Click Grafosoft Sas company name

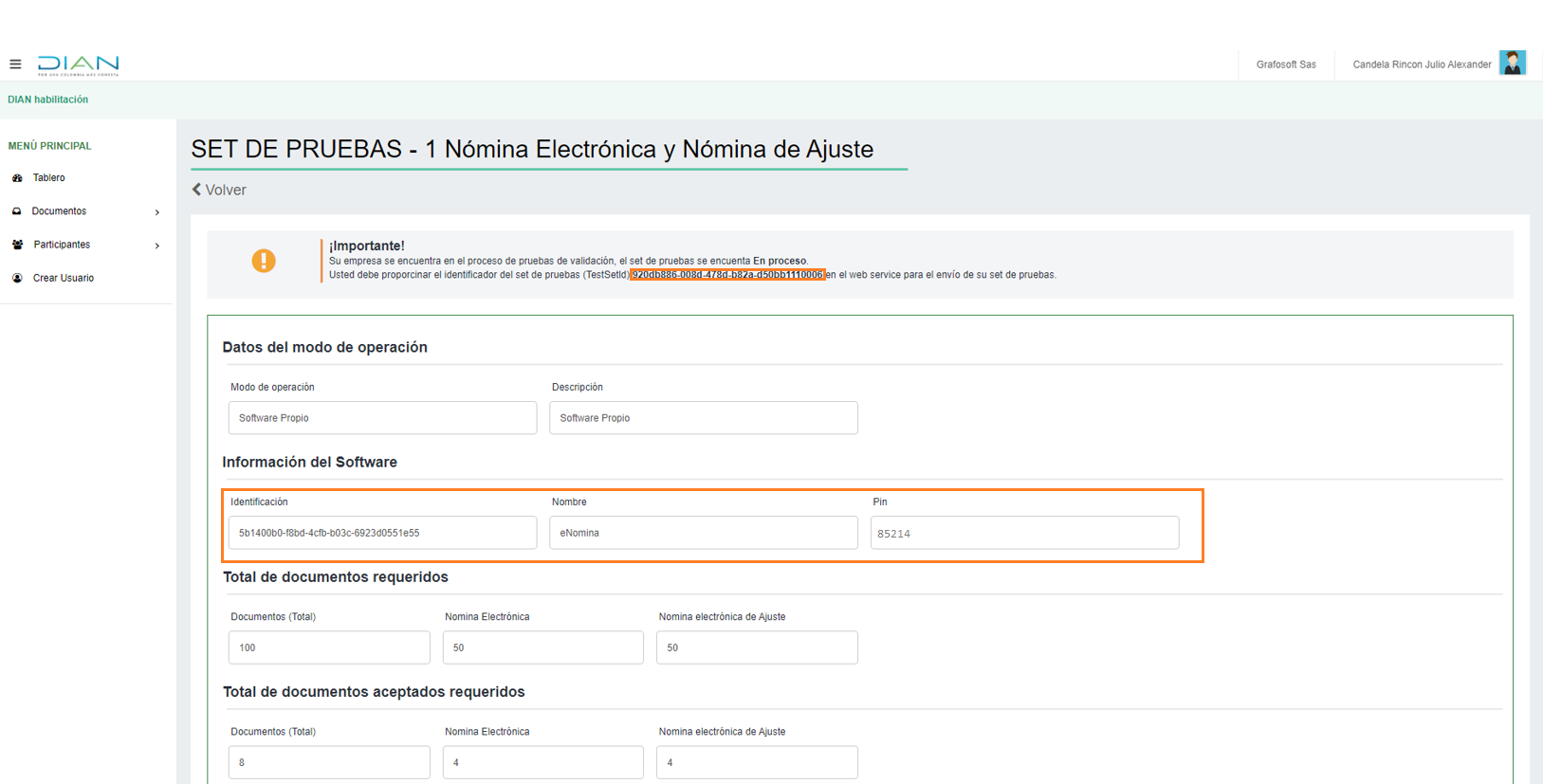click(x=1285, y=64)
